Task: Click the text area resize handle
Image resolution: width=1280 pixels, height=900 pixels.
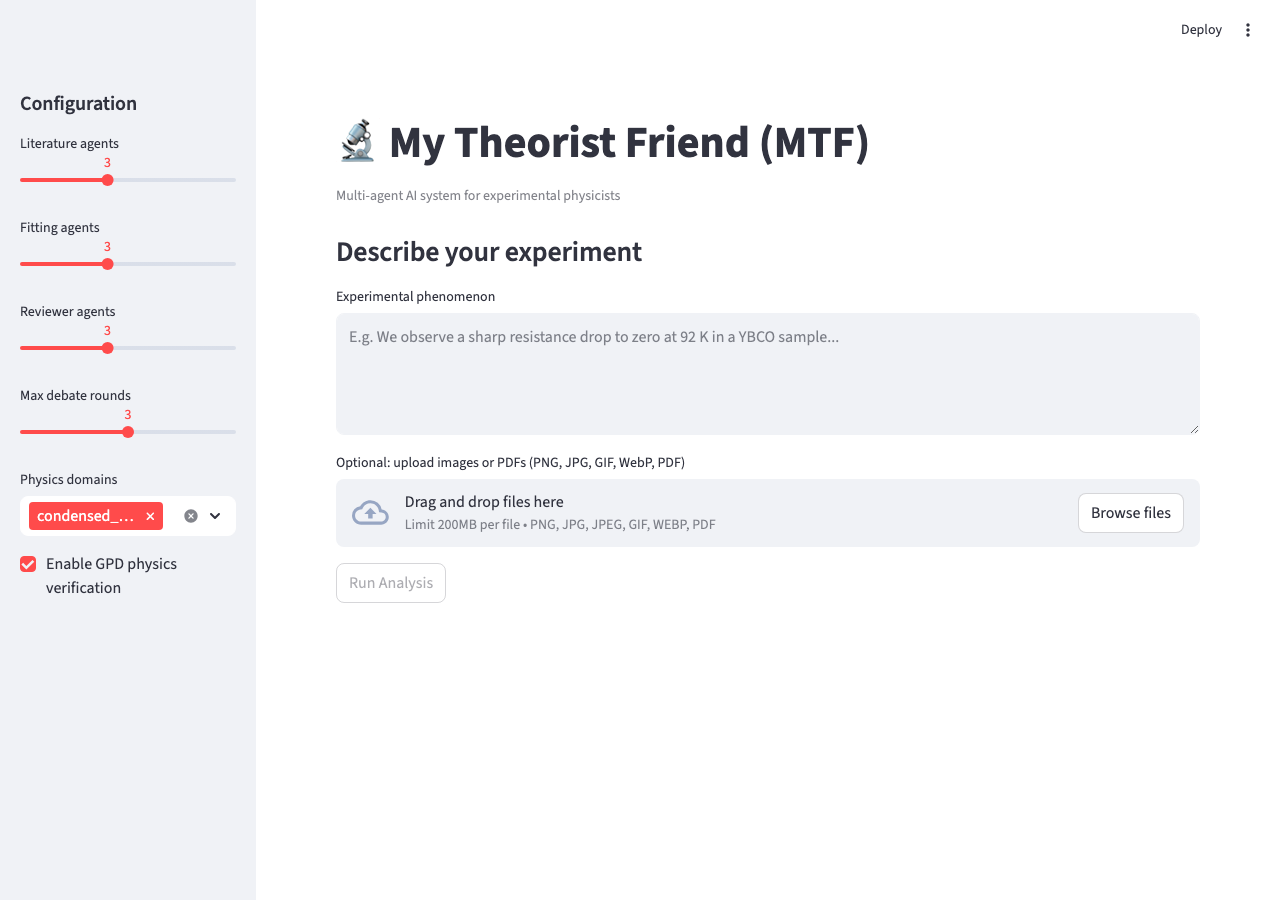Action: (x=1194, y=429)
